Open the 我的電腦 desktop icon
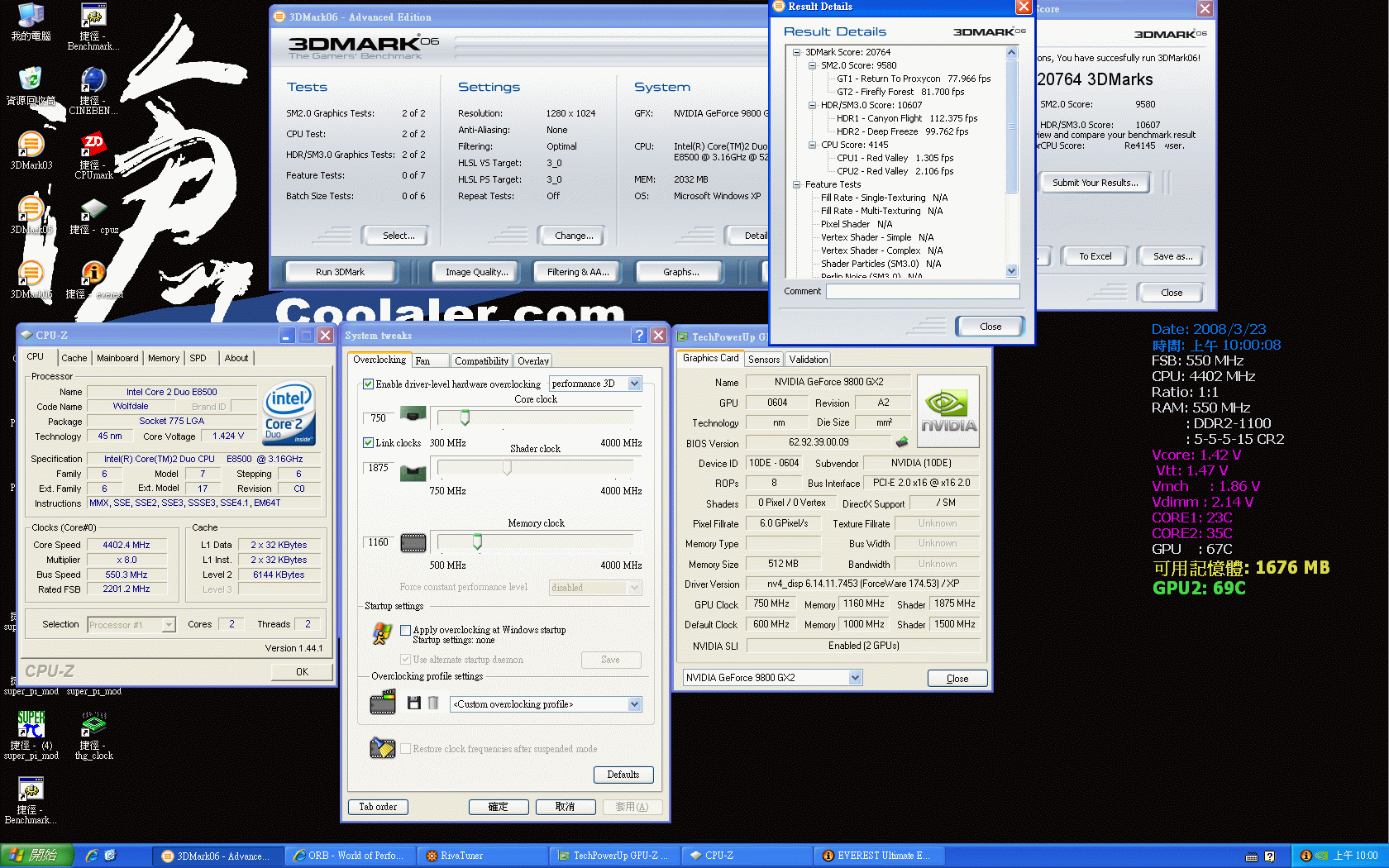Viewport: 1389px width, 868px height. click(31, 22)
